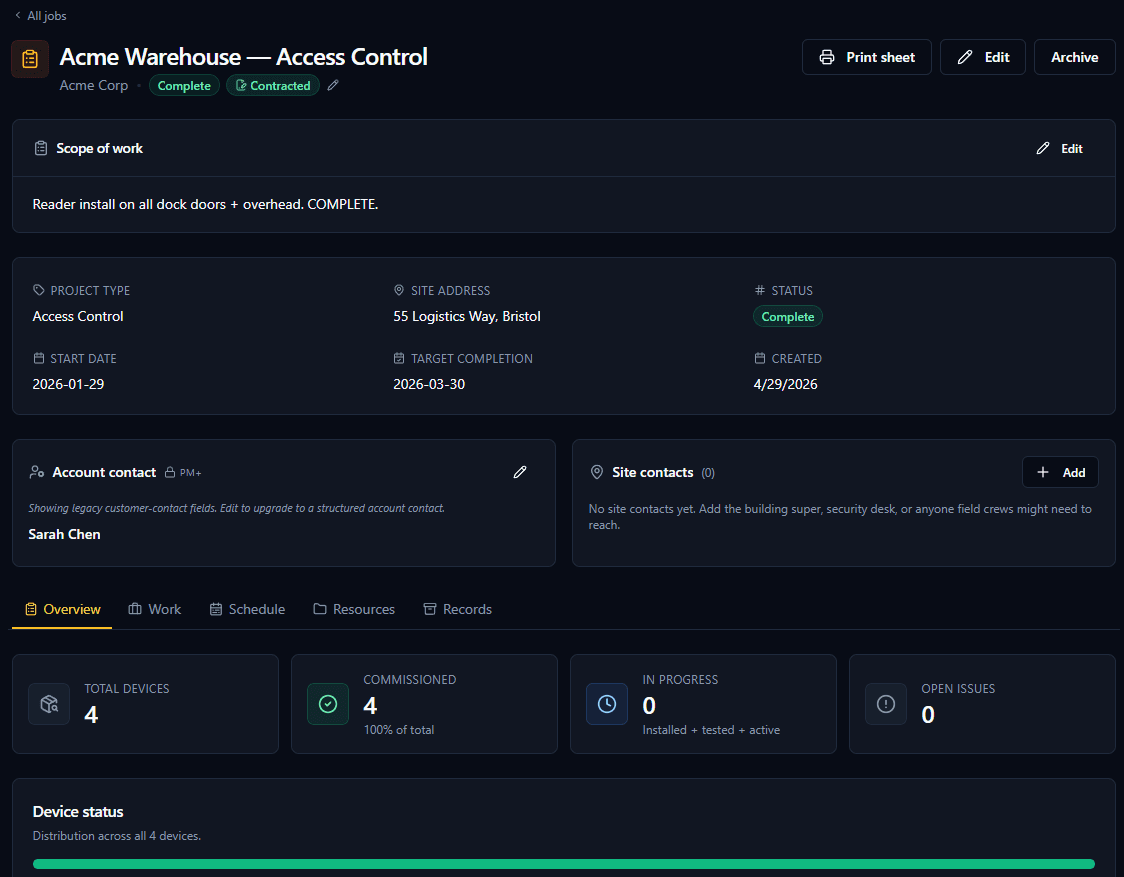
Task: Click the Status hash icon
Action: tap(760, 290)
